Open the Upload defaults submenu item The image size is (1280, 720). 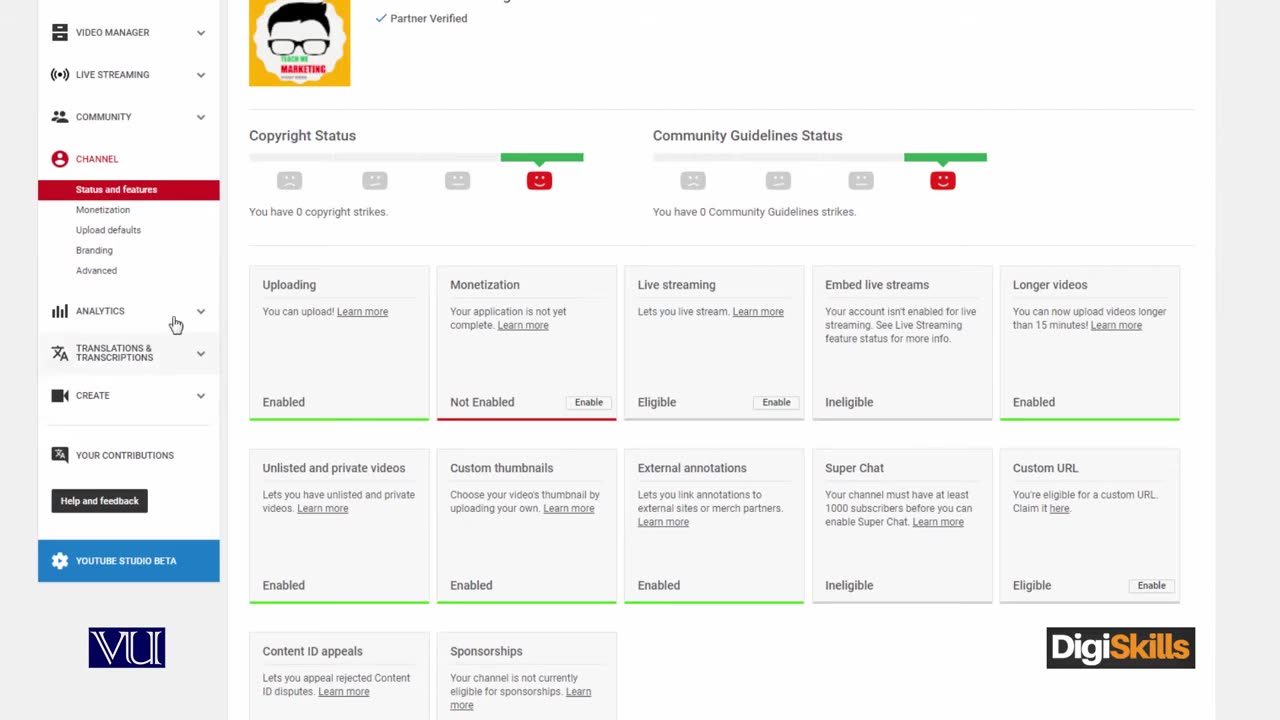(x=108, y=230)
